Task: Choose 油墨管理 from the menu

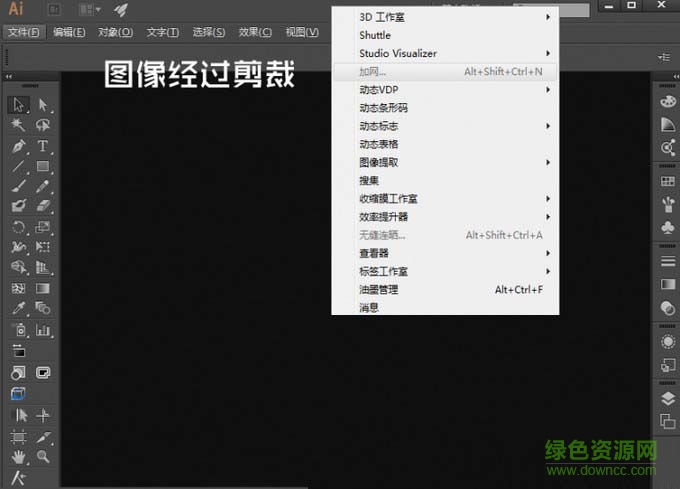Action: point(445,290)
